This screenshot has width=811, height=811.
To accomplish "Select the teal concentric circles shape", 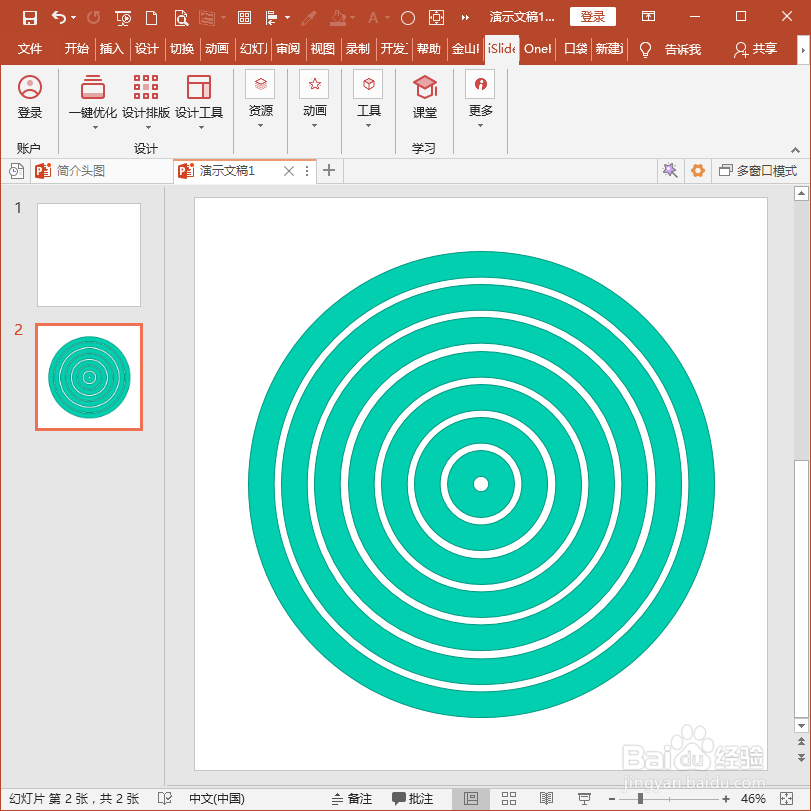I will pyautogui.click(x=482, y=485).
